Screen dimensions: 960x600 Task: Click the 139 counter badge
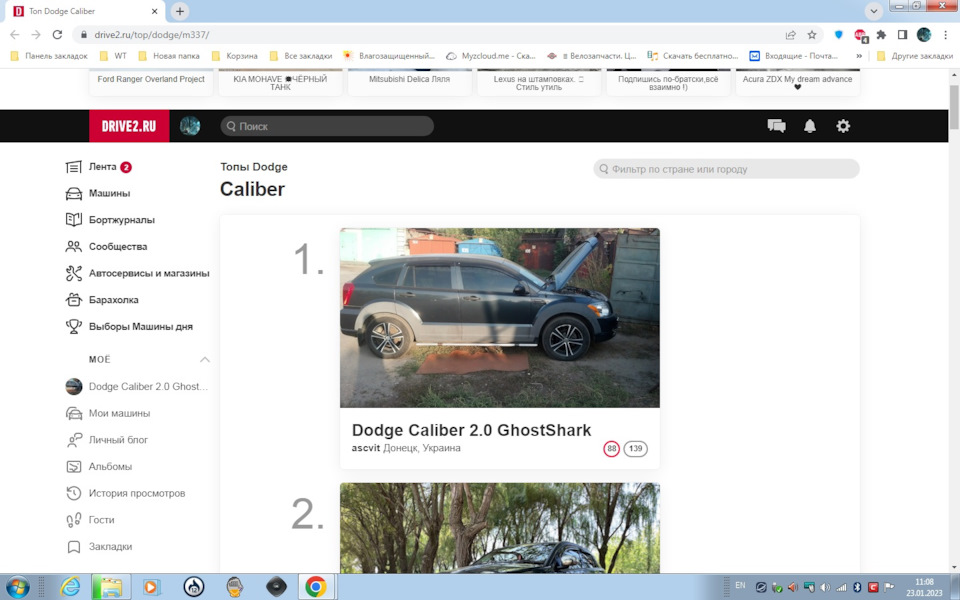pyautogui.click(x=636, y=448)
